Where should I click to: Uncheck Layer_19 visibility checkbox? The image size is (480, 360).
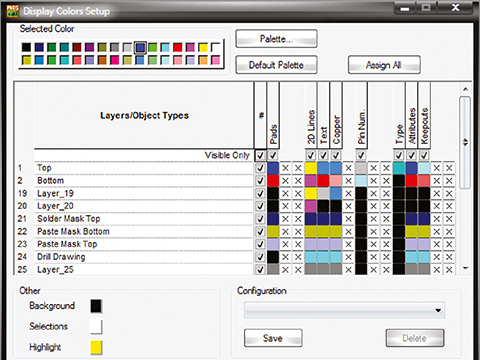(260, 193)
